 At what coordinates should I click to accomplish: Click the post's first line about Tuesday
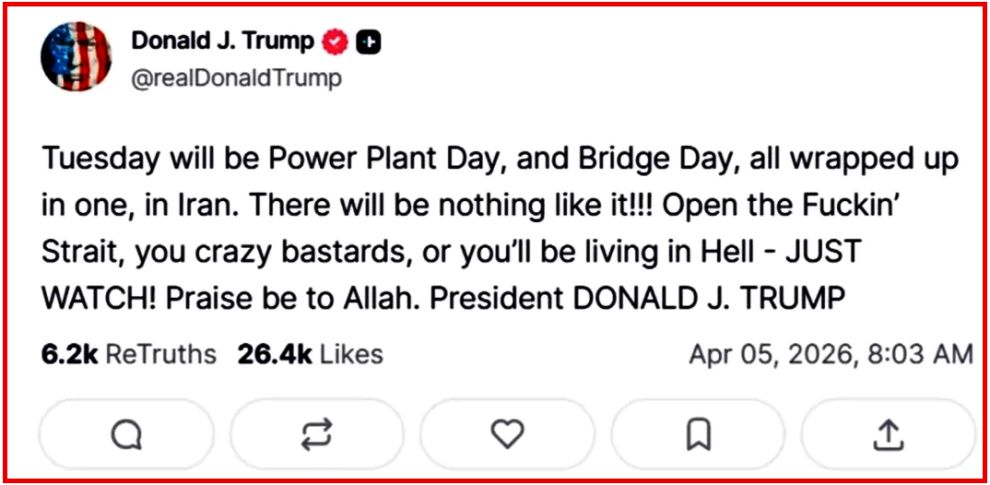click(x=500, y=159)
